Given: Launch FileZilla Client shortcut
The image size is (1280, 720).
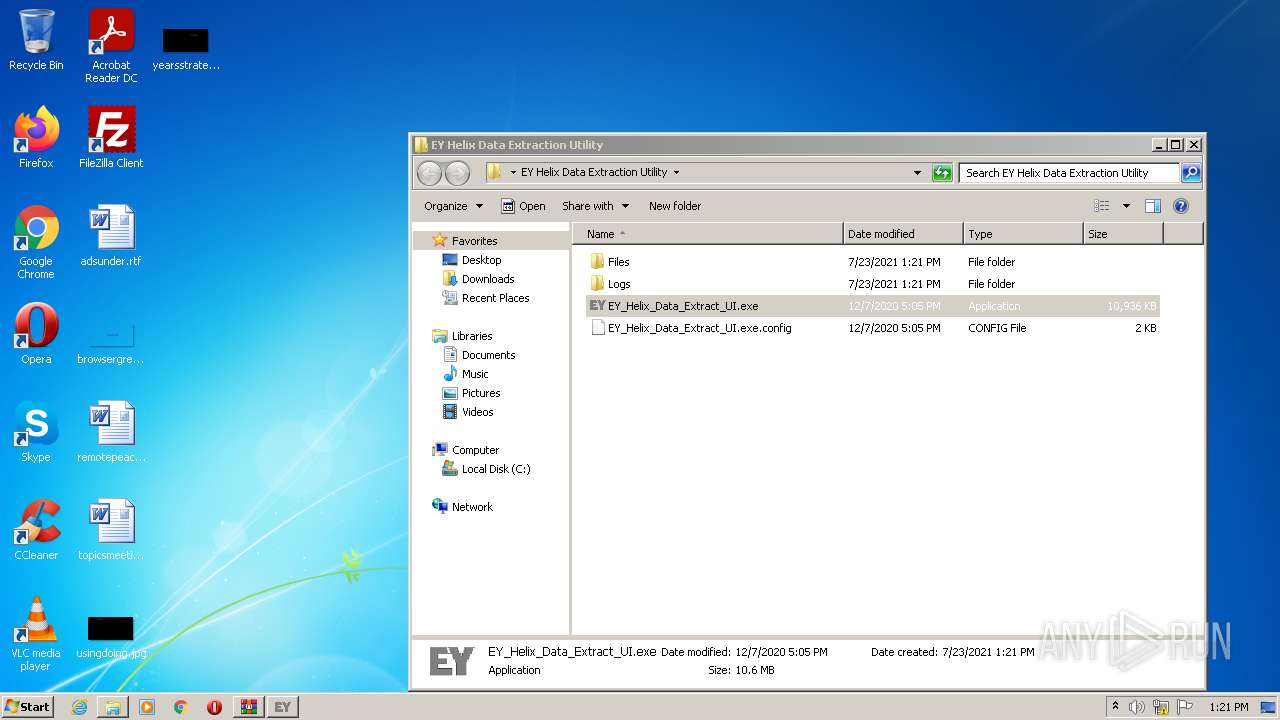Looking at the screenshot, I should click(111, 138).
